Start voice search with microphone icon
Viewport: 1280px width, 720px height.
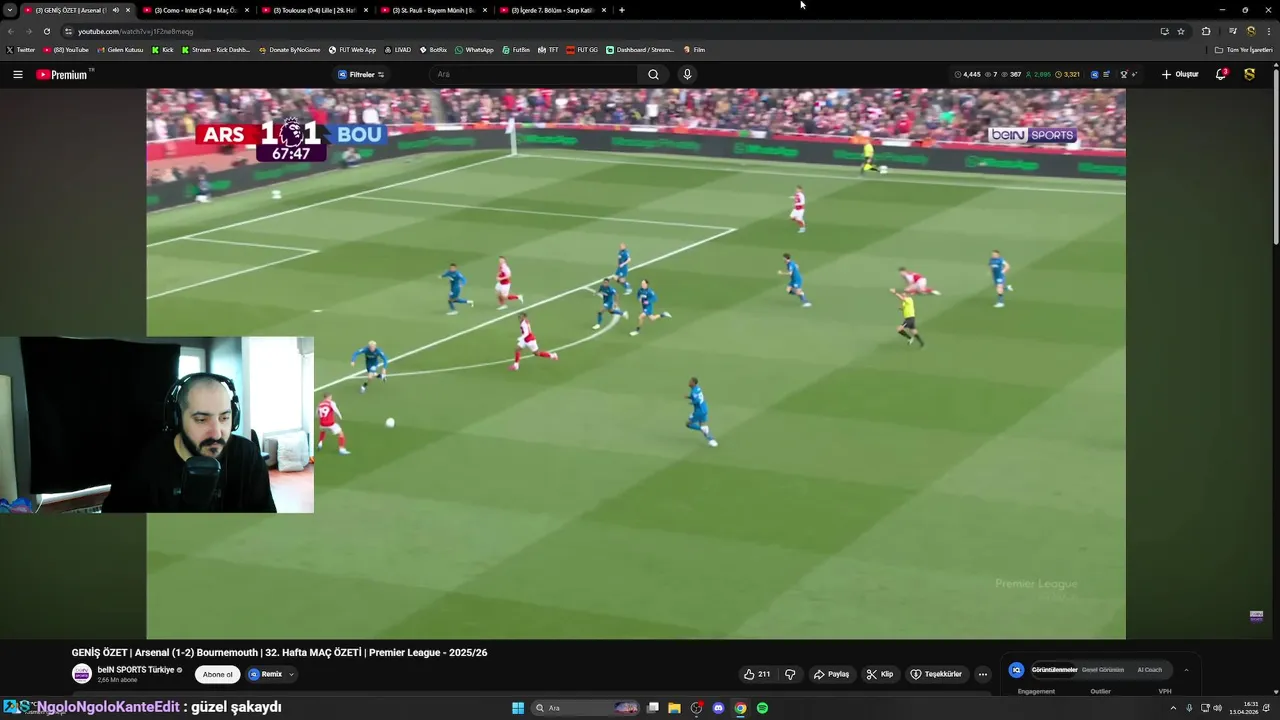(687, 74)
